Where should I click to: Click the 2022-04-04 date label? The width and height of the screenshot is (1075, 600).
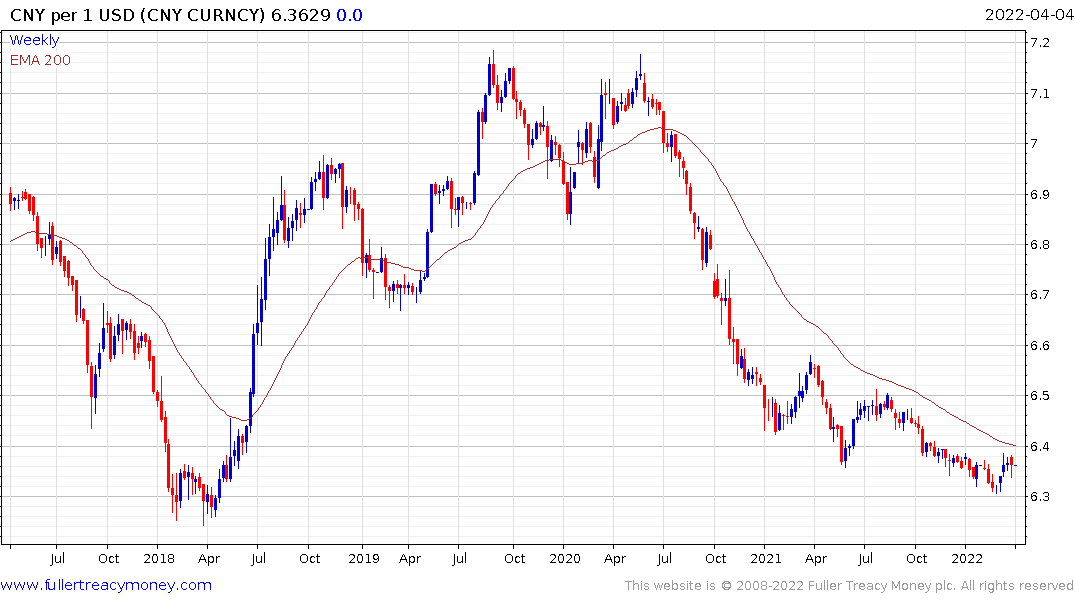pyautogui.click(x=1028, y=15)
